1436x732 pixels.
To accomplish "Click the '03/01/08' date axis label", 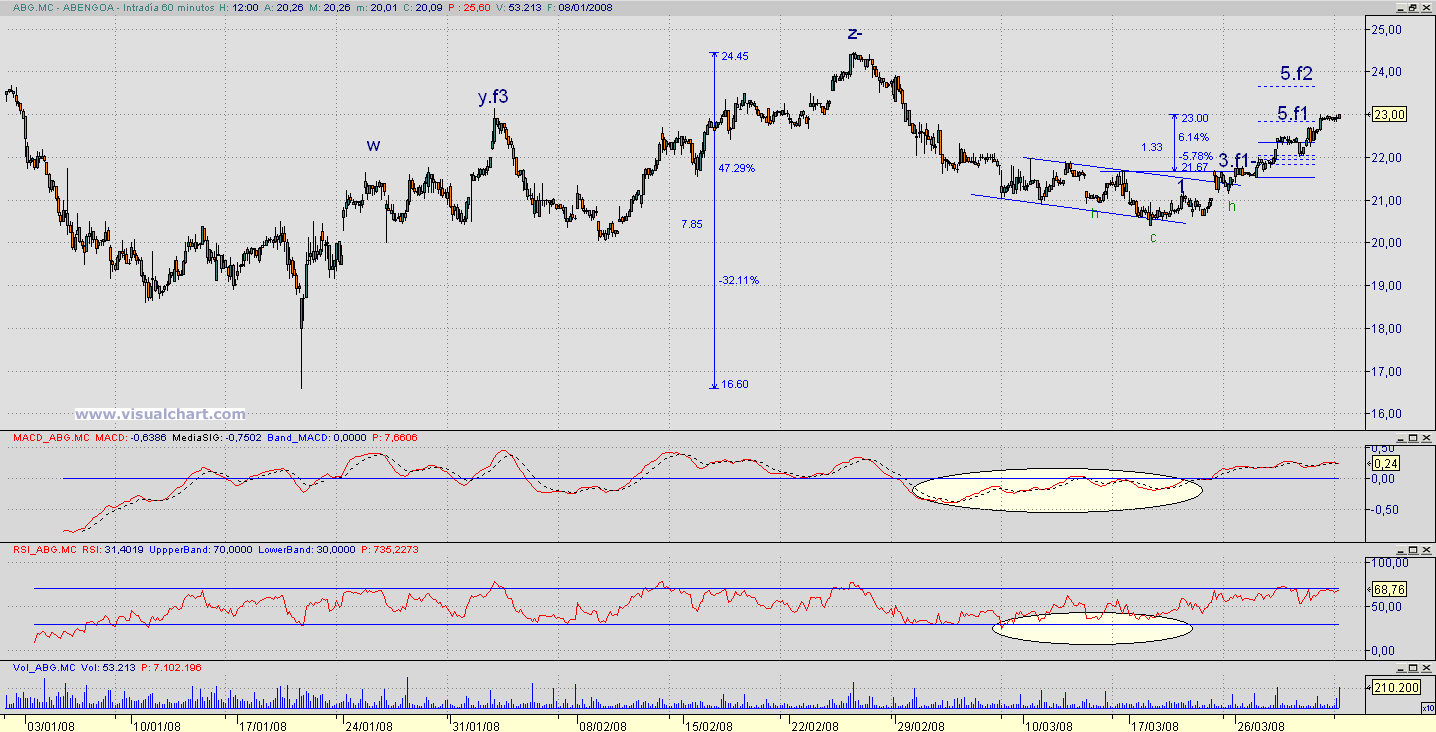I will click(50, 725).
